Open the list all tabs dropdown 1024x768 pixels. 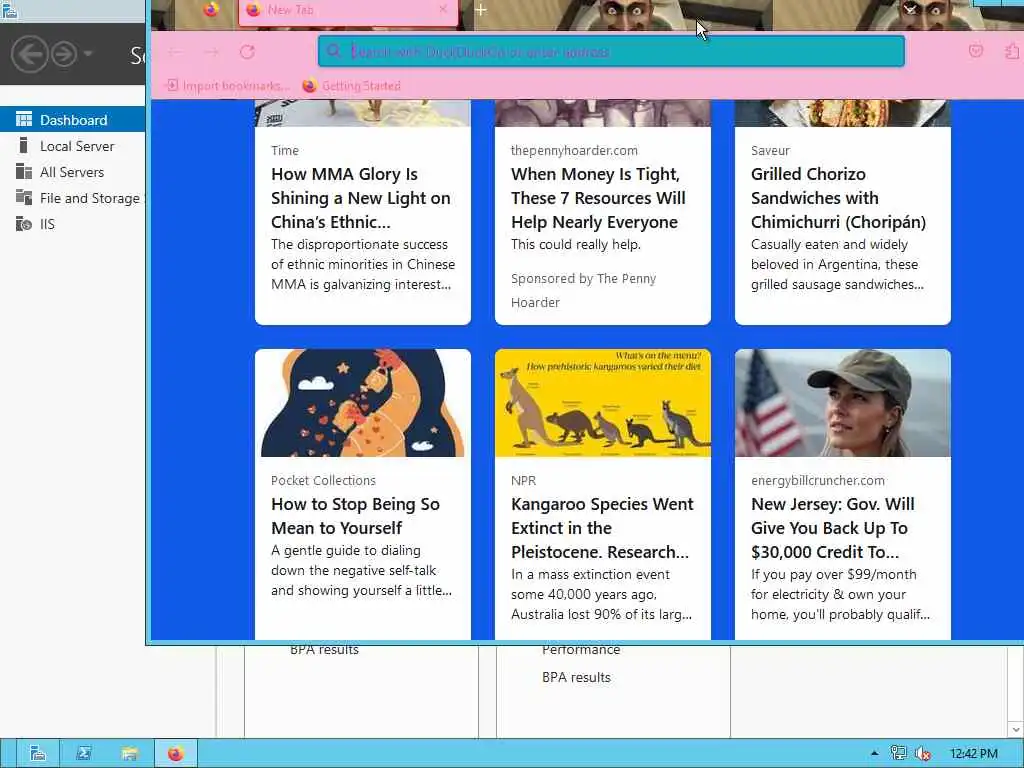tap(910, 8)
